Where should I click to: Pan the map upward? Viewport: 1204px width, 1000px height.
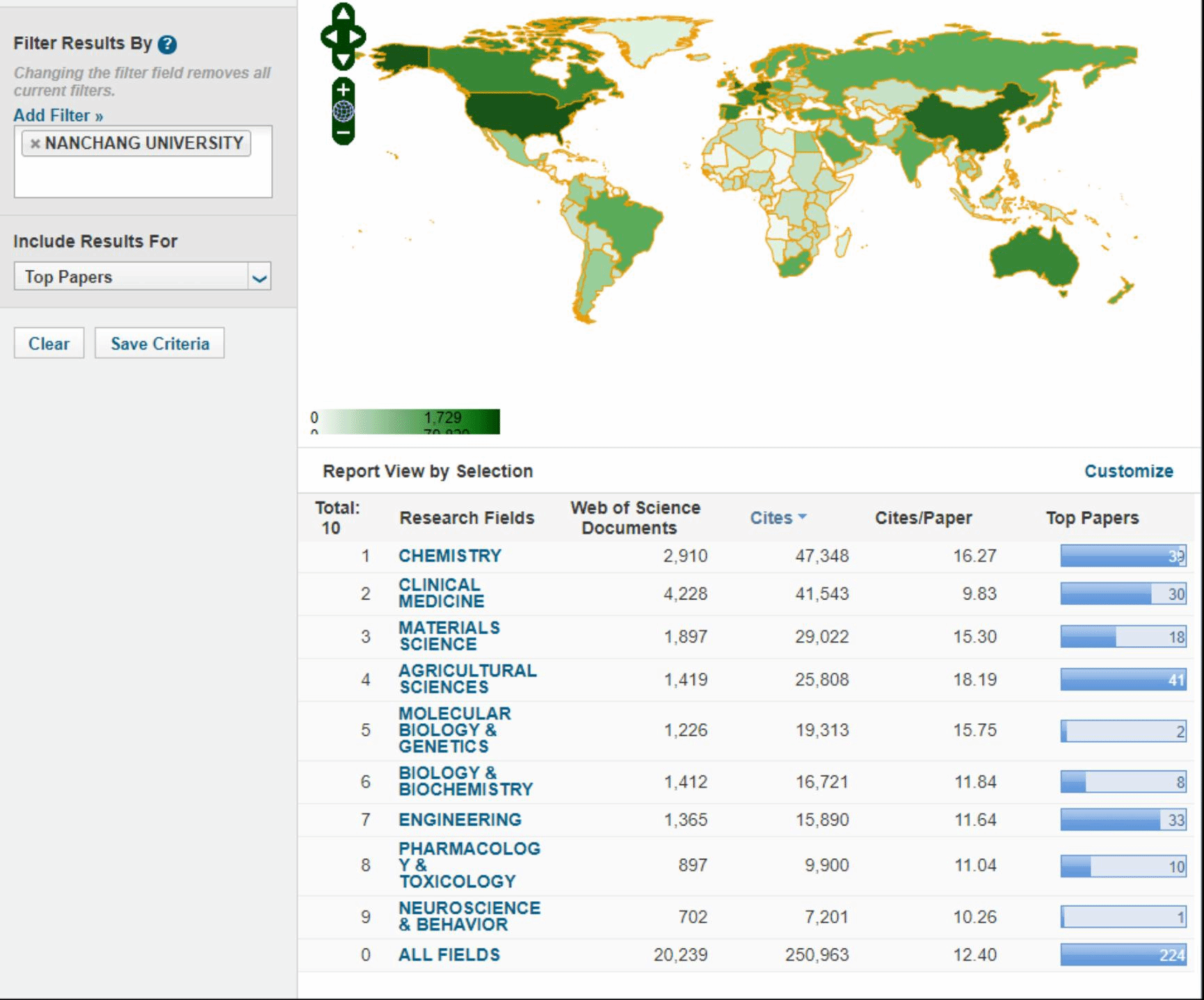pyautogui.click(x=344, y=14)
